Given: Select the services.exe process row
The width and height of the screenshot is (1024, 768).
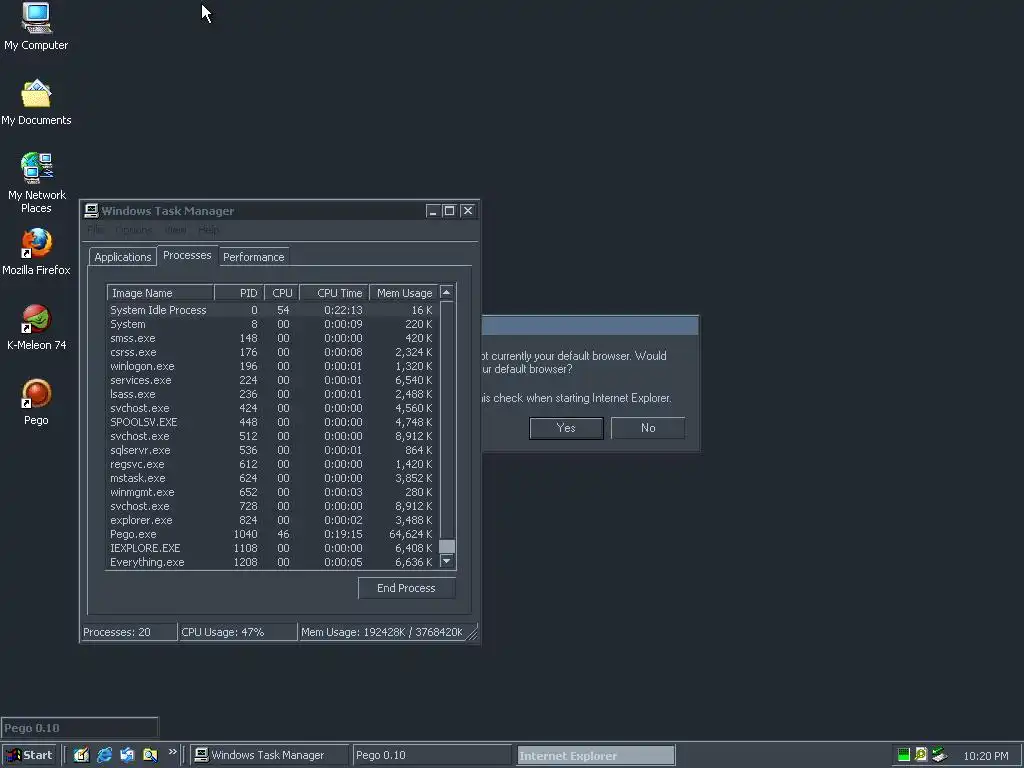Looking at the screenshot, I should [x=272, y=380].
